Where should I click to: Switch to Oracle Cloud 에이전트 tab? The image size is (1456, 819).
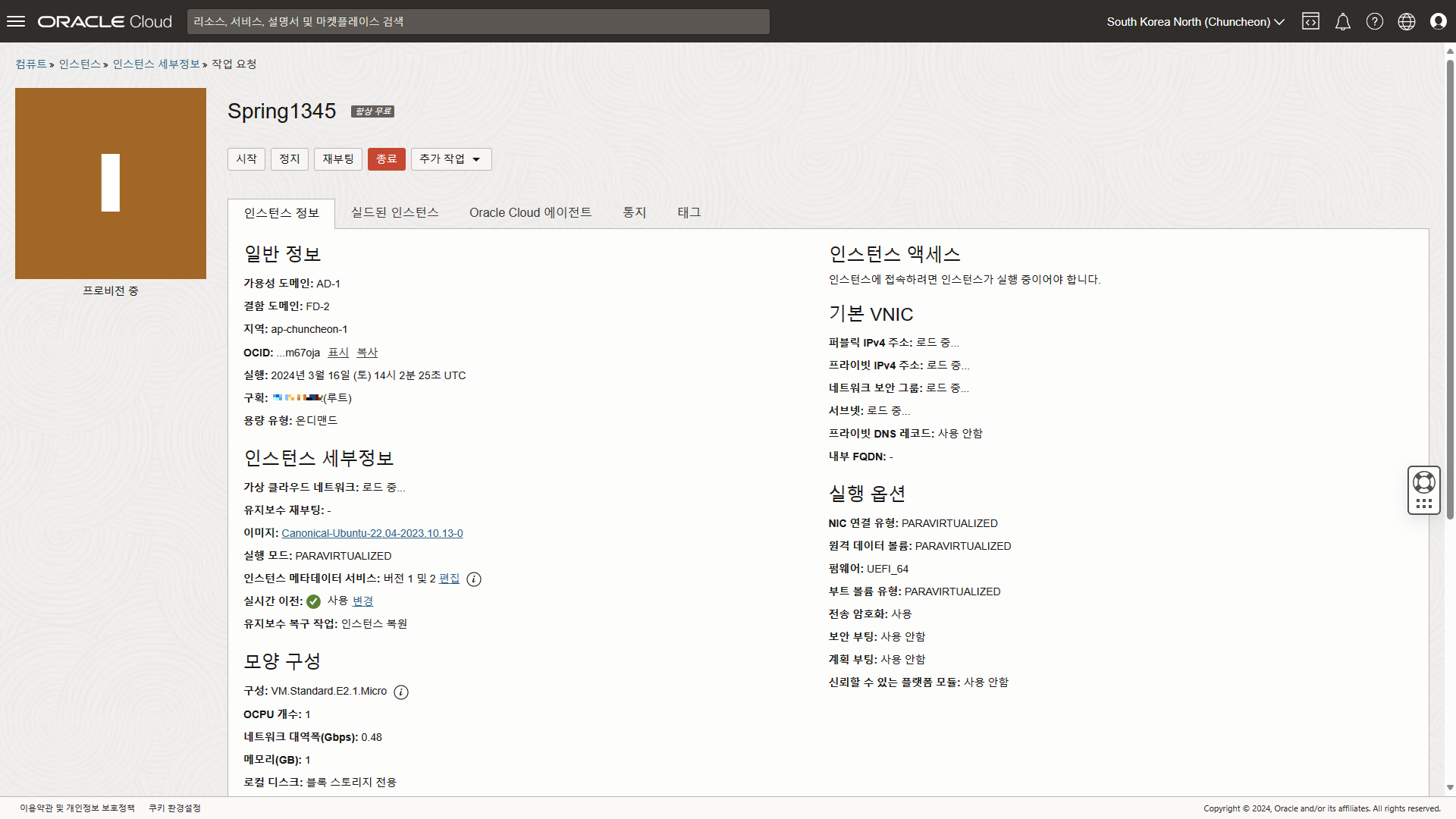point(530,212)
